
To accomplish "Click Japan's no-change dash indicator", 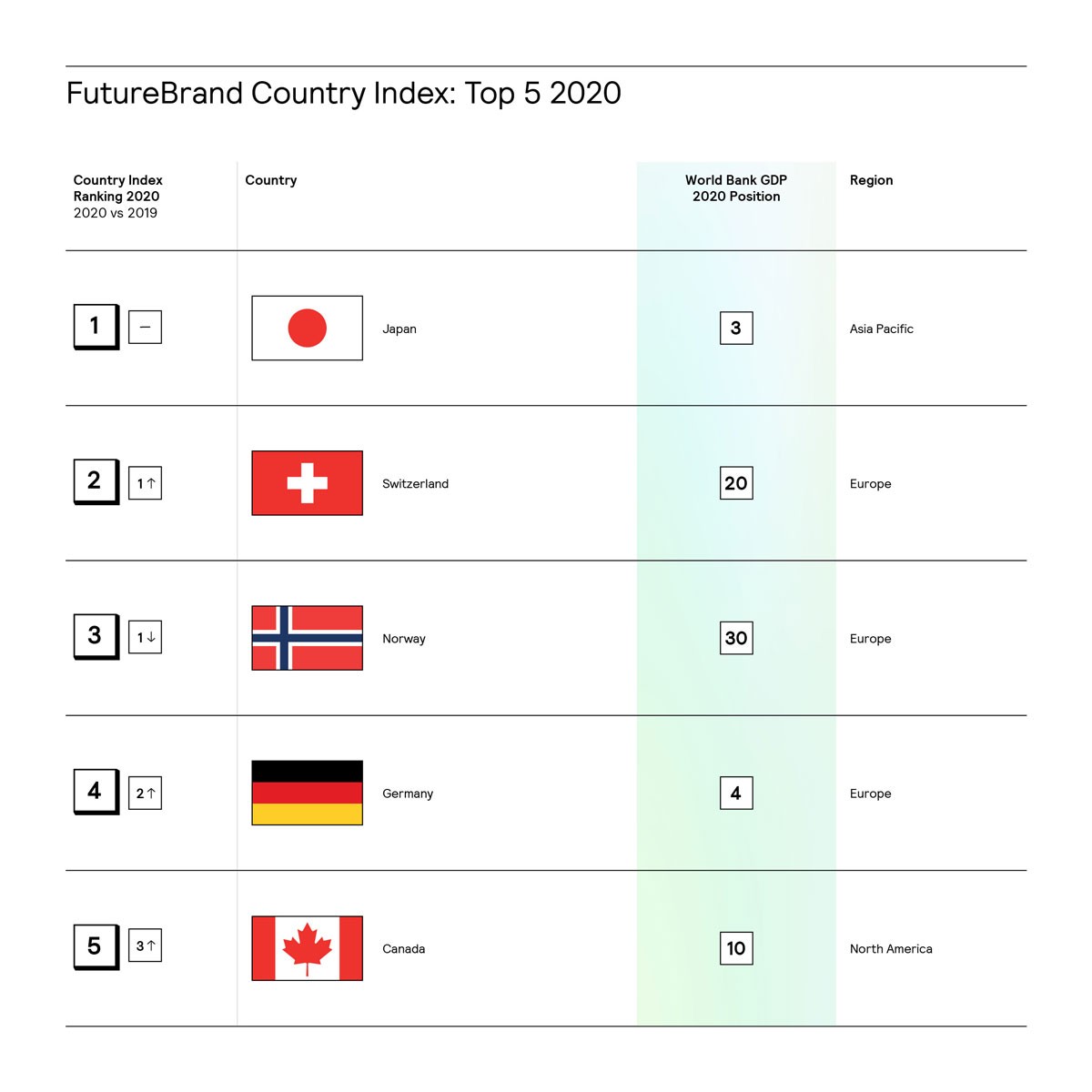I will [x=146, y=328].
